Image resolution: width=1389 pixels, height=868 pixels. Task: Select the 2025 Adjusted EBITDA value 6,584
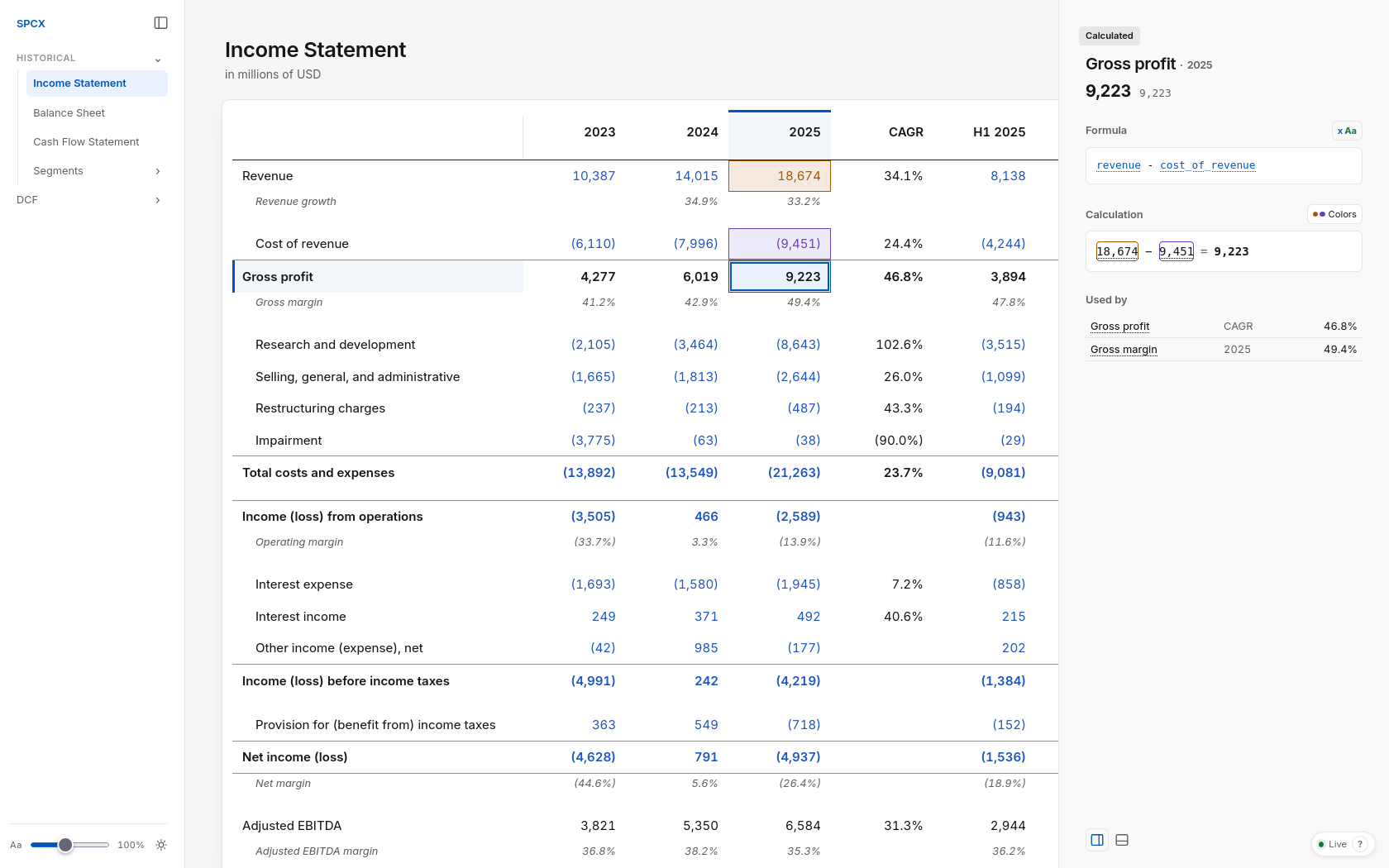coord(803,826)
